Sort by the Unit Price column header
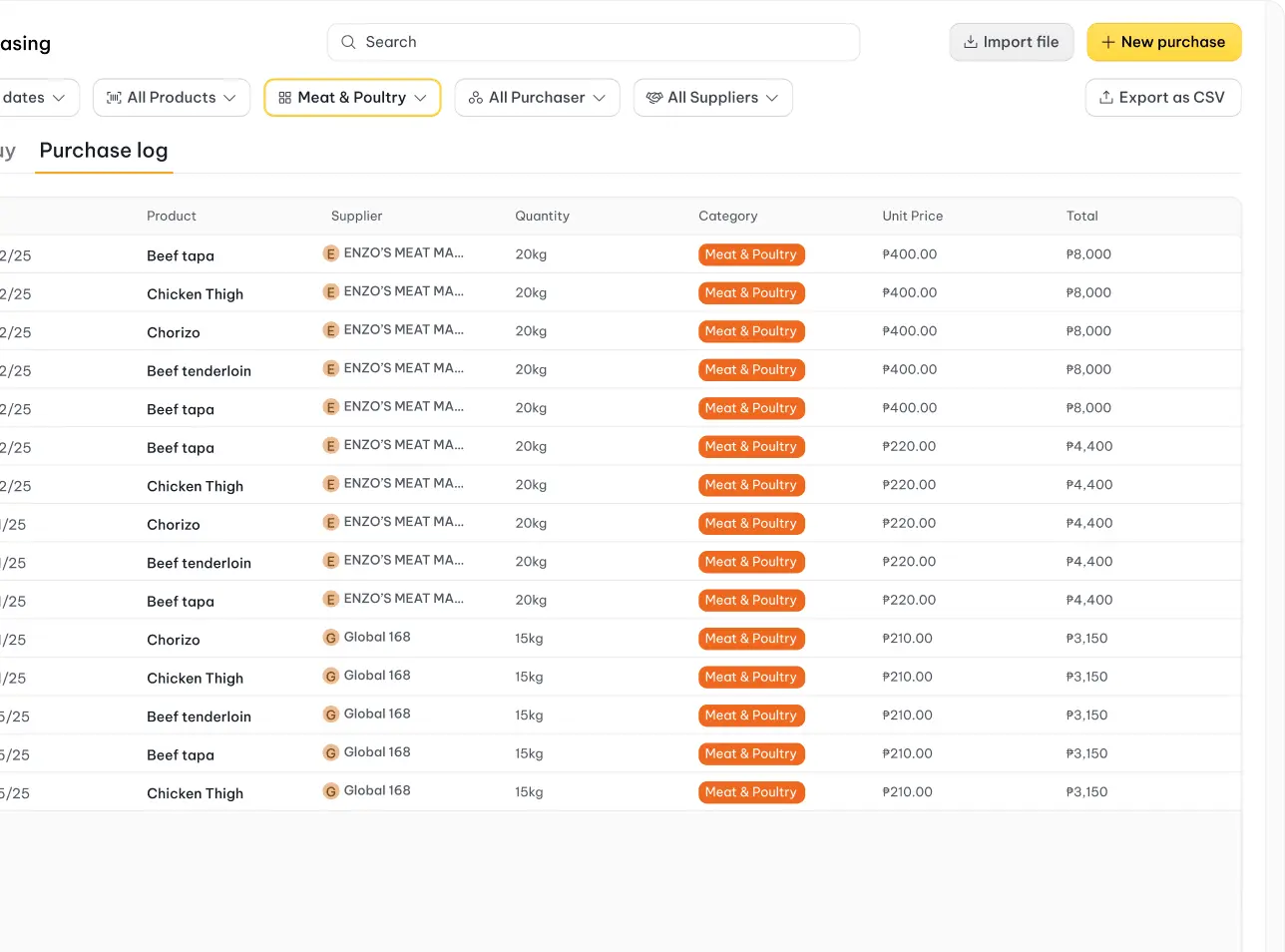The height and width of the screenshot is (952, 1285). [x=912, y=216]
